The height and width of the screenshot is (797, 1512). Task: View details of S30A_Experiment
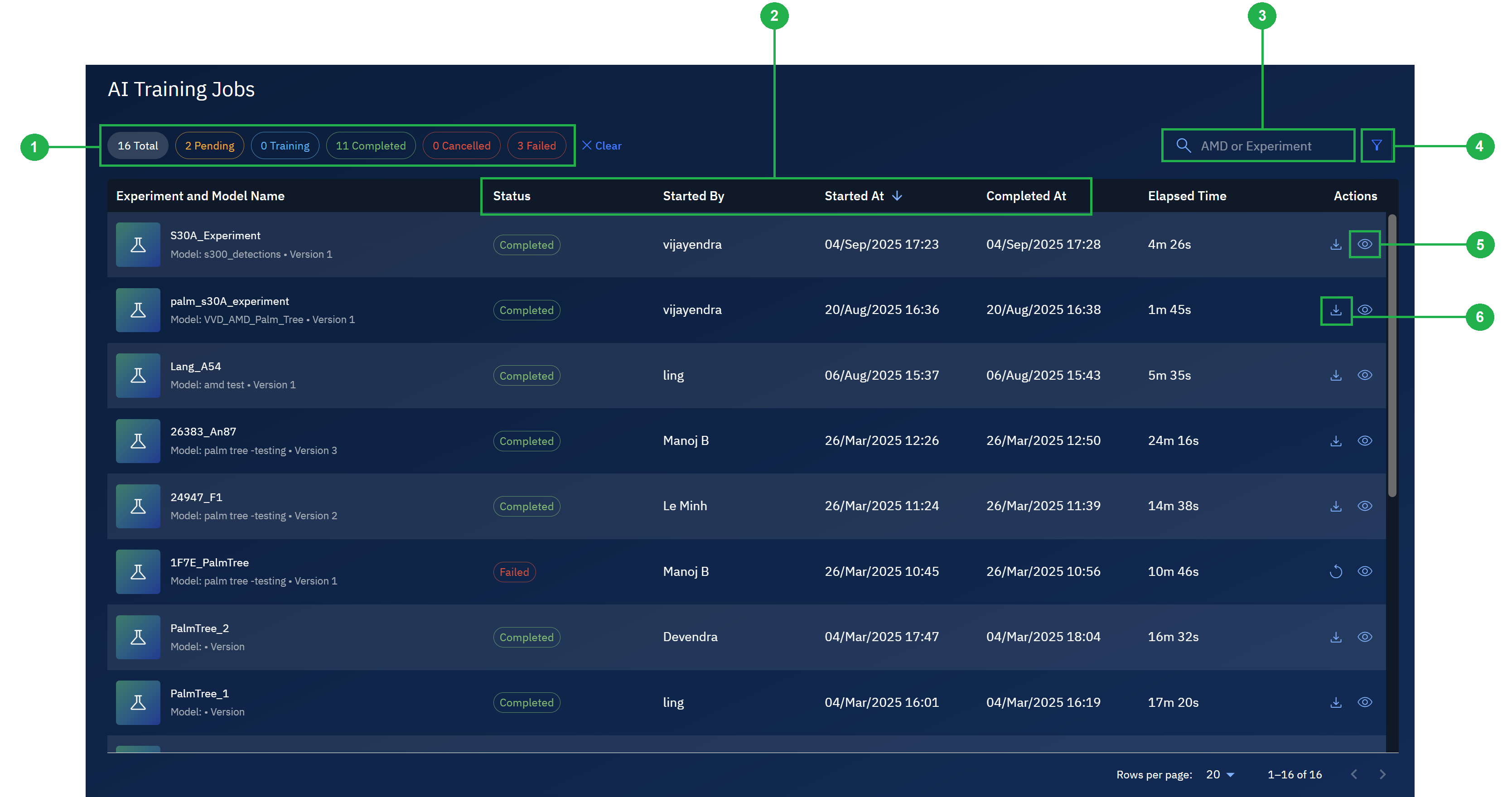point(1365,244)
